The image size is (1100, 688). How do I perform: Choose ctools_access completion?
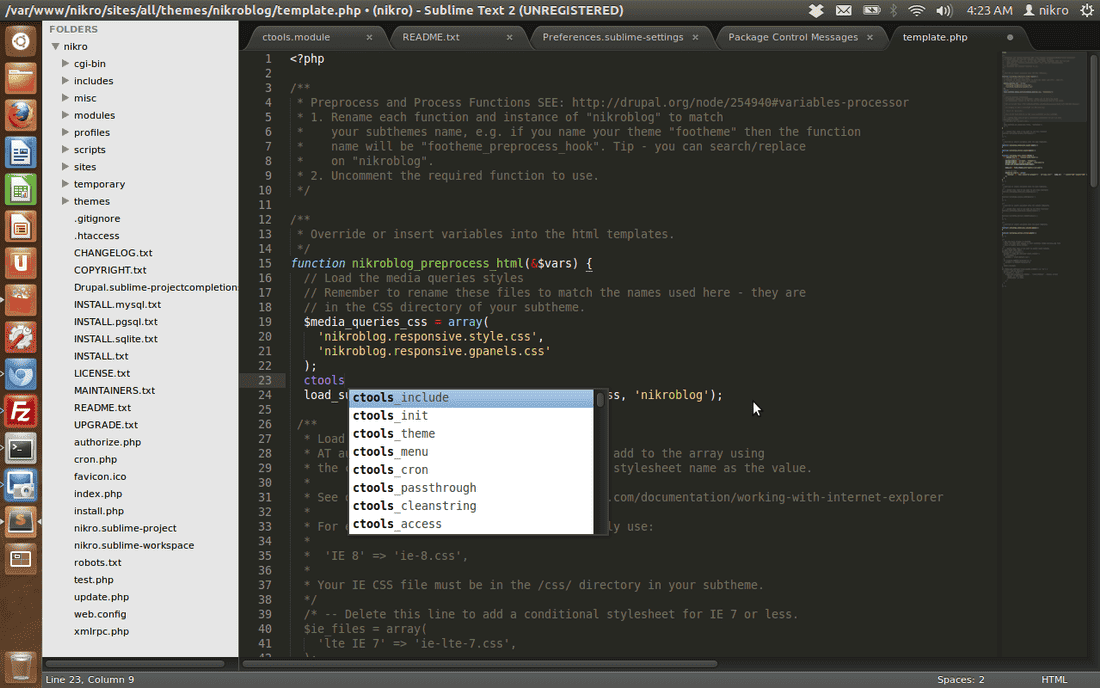[x=471, y=525]
